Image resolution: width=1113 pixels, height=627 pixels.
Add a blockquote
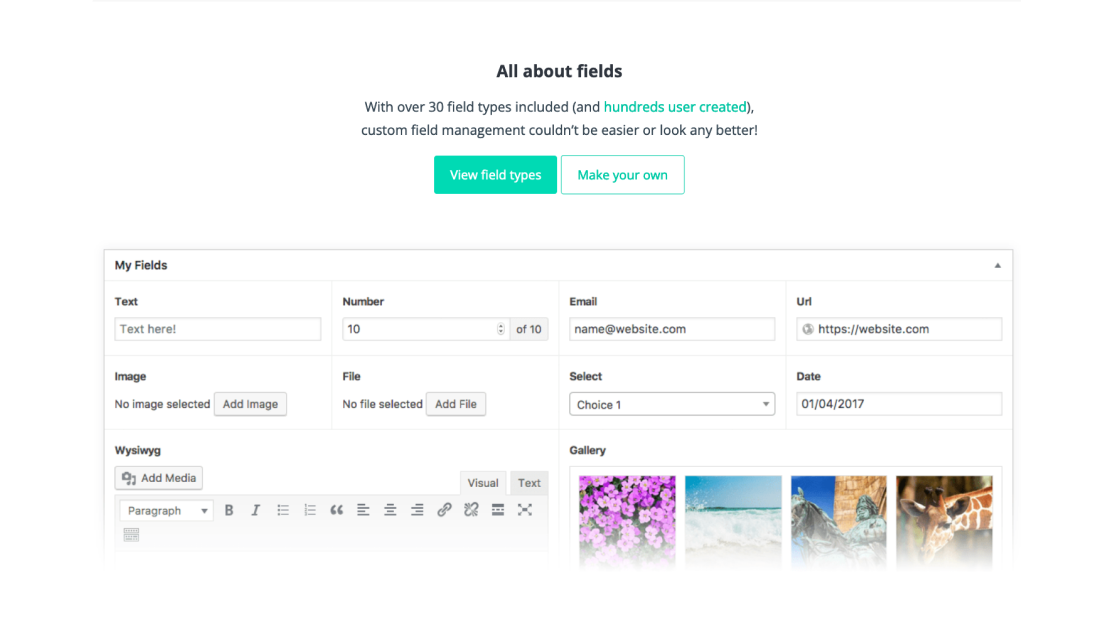(x=336, y=509)
